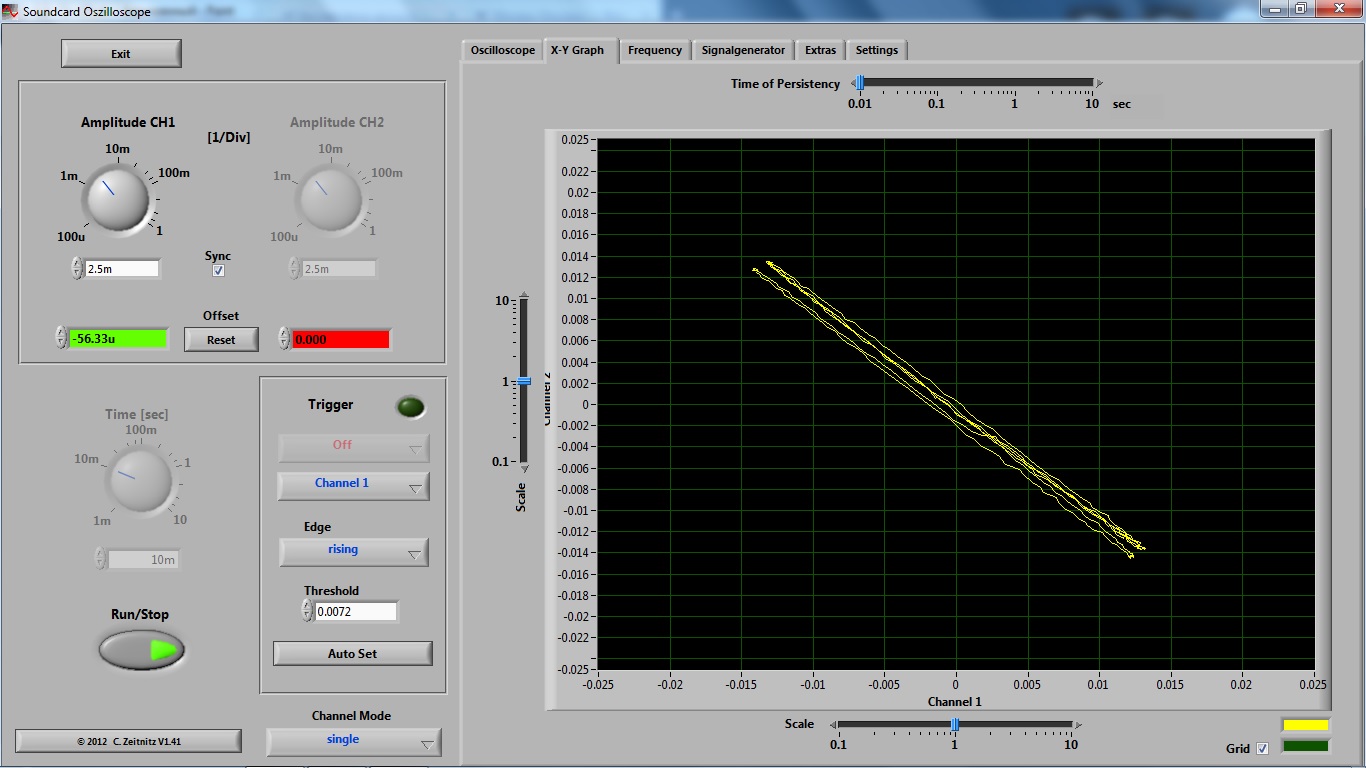The width and height of the screenshot is (1366, 768).
Task: Open the Trigger mode Off dropdown
Action: 353,446
